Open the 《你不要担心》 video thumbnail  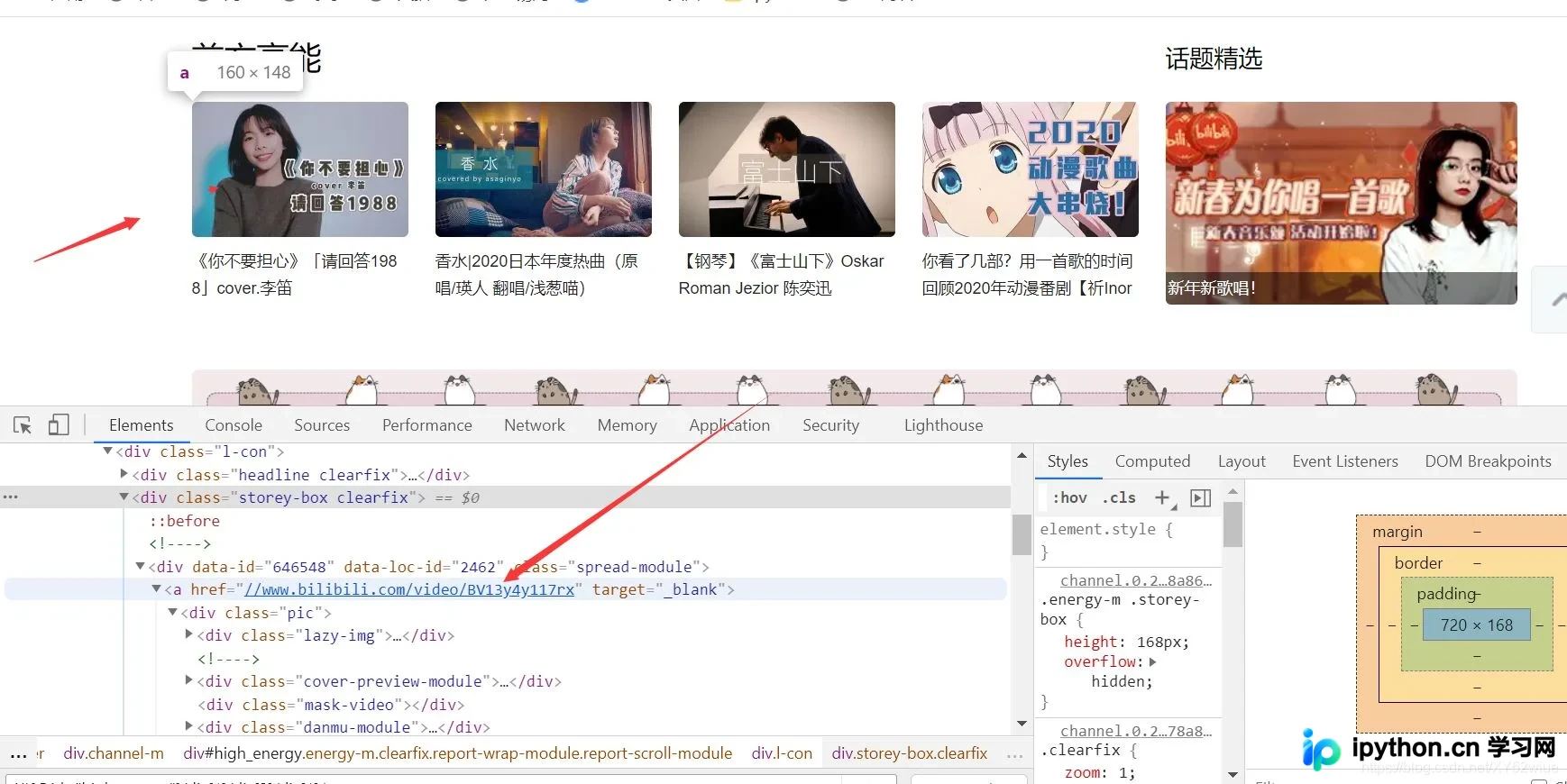click(300, 169)
